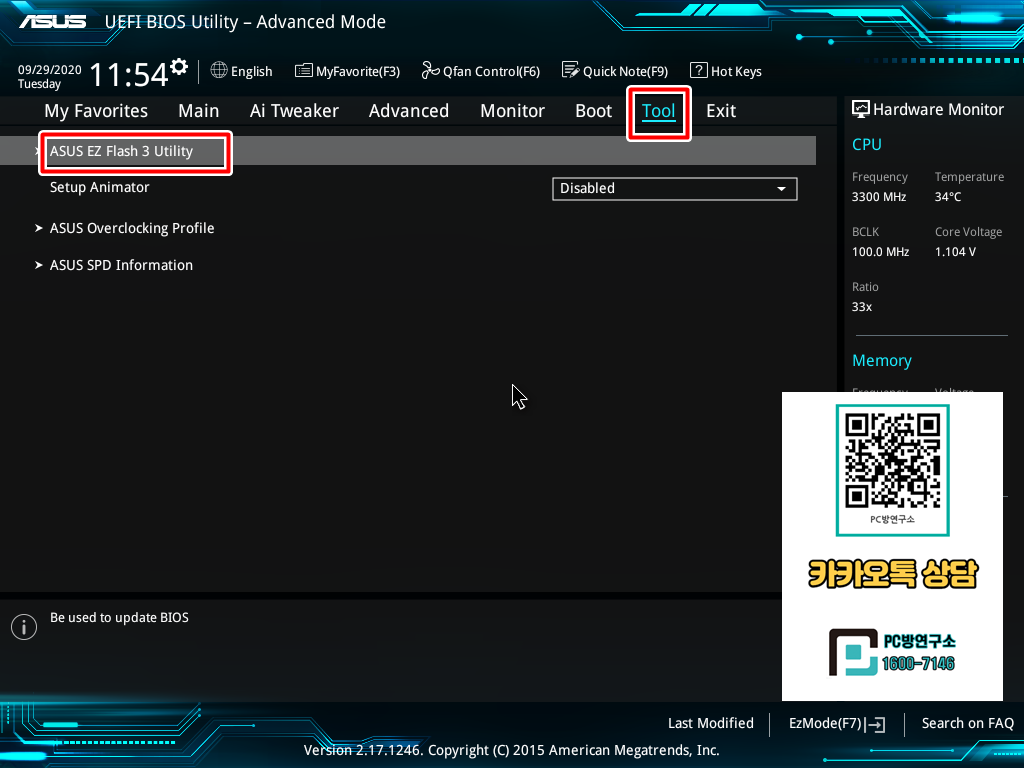Switch to Exit tab

click(721, 111)
